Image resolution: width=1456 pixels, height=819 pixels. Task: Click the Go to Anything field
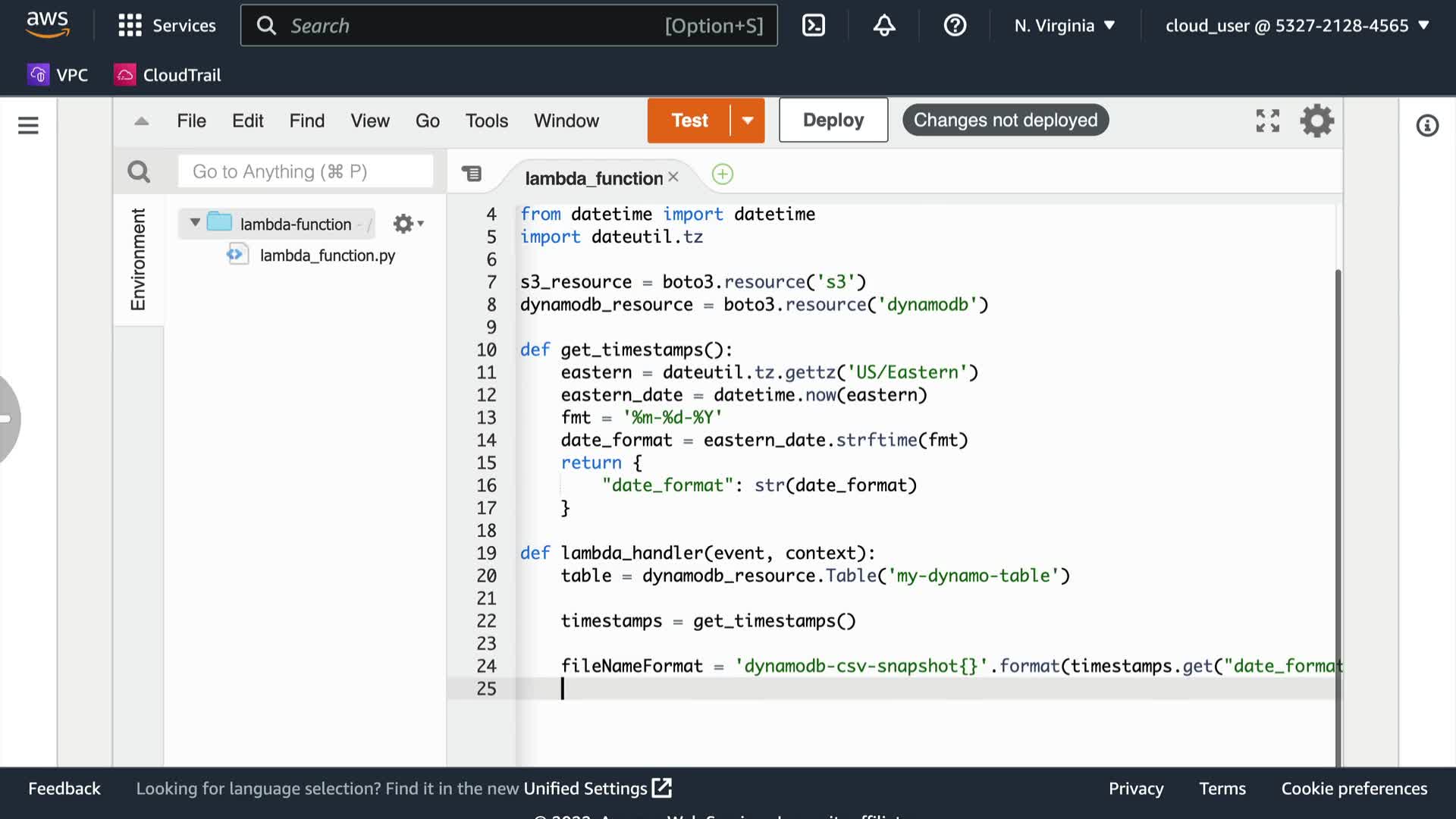[x=305, y=172]
